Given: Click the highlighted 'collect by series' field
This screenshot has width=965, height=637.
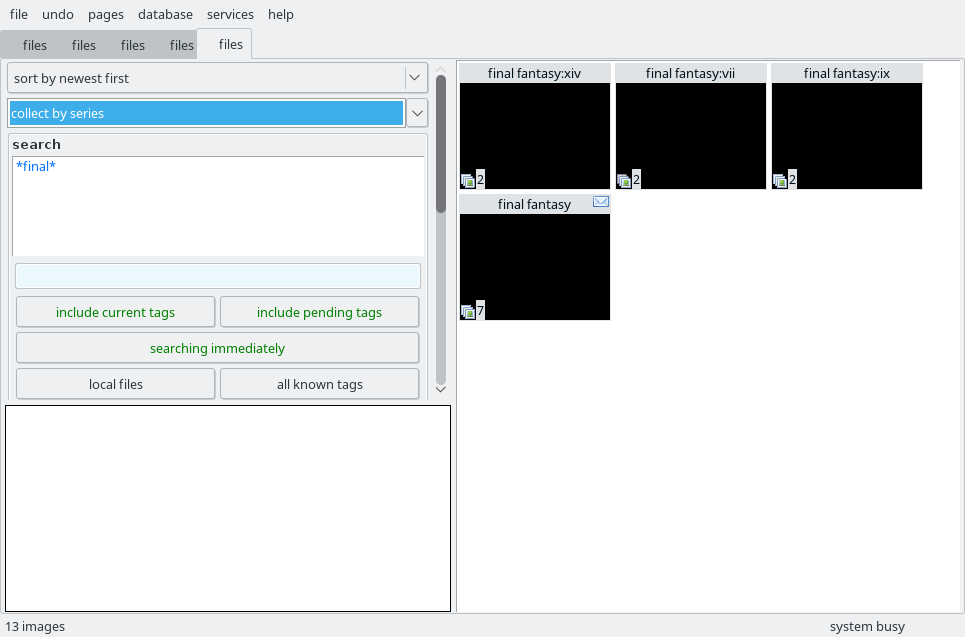Looking at the screenshot, I should click(x=207, y=113).
